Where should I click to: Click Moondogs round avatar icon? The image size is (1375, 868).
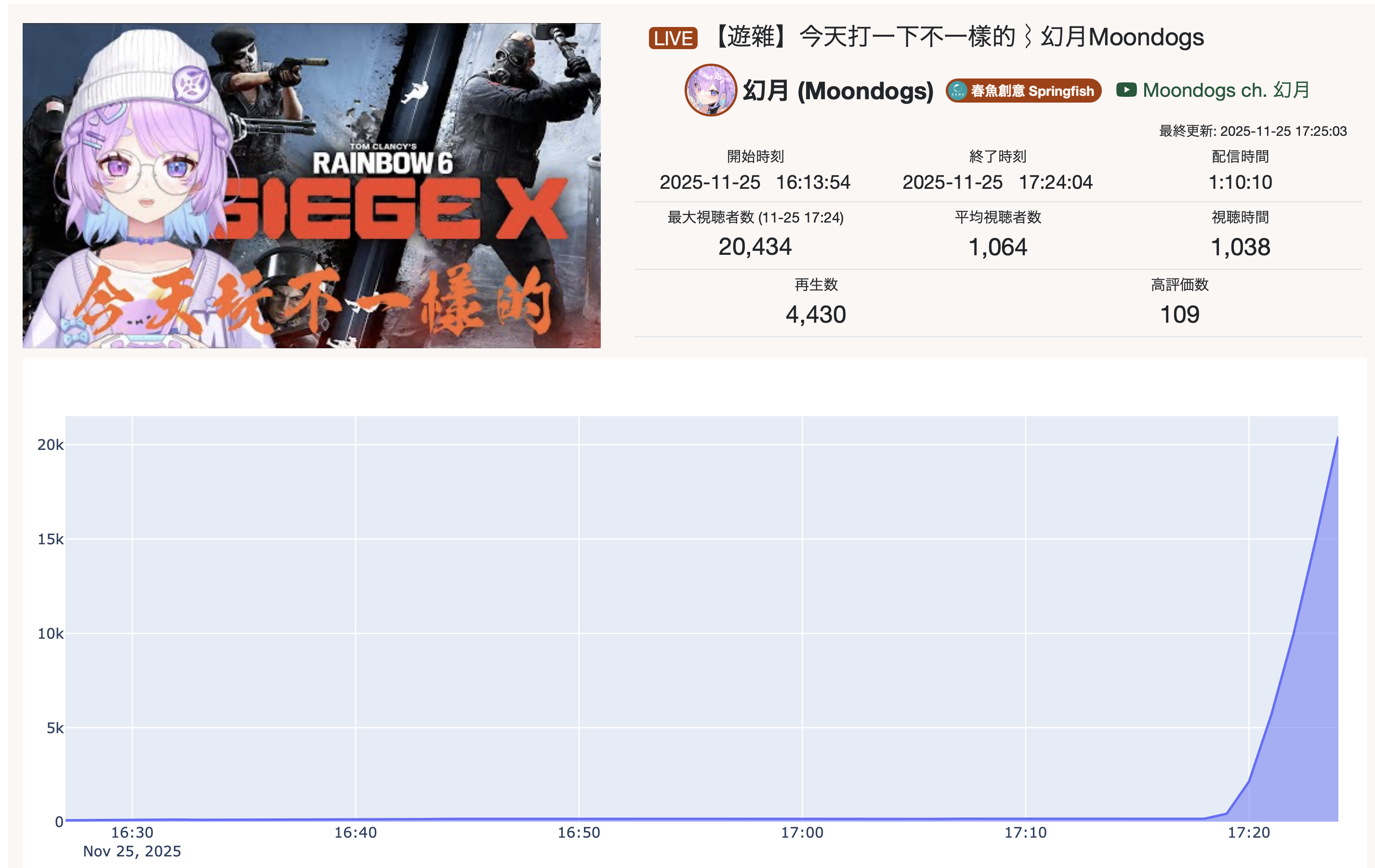click(710, 90)
